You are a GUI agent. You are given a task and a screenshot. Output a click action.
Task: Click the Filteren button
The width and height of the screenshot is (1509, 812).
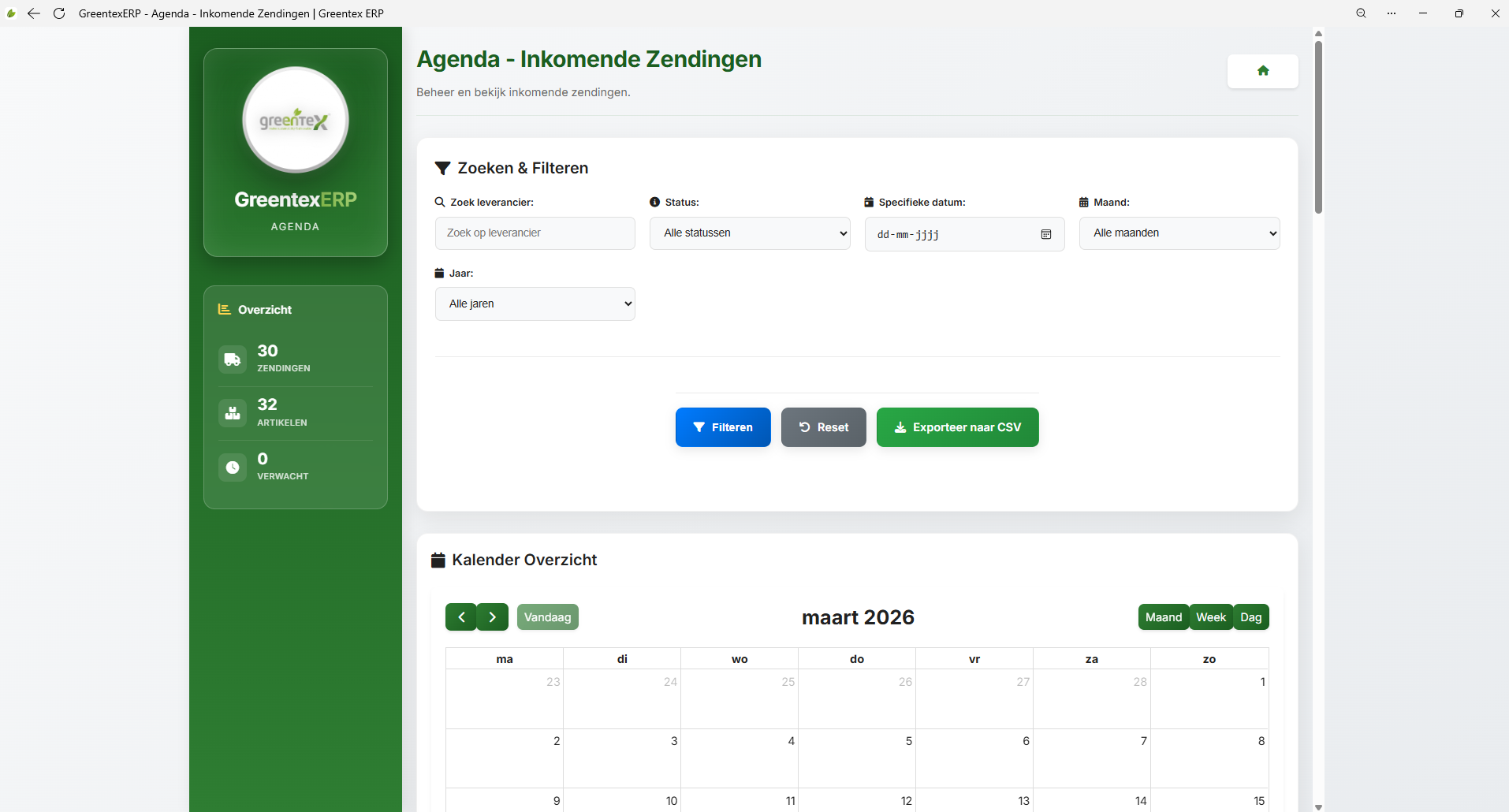[x=723, y=427]
